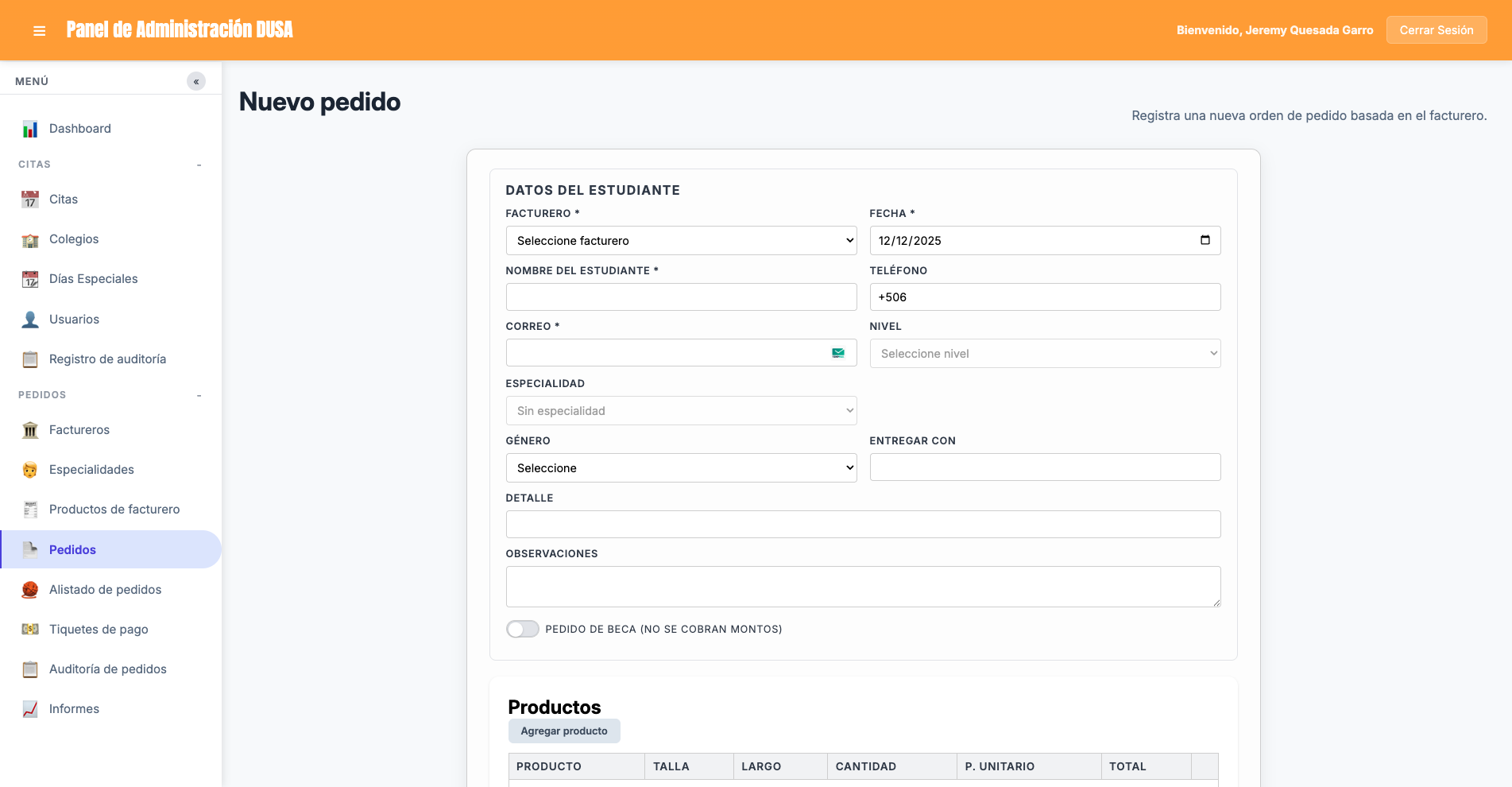Open Registro de auditoría menu item
Image resolution: width=1512 pixels, height=787 pixels.
point(107,359)
